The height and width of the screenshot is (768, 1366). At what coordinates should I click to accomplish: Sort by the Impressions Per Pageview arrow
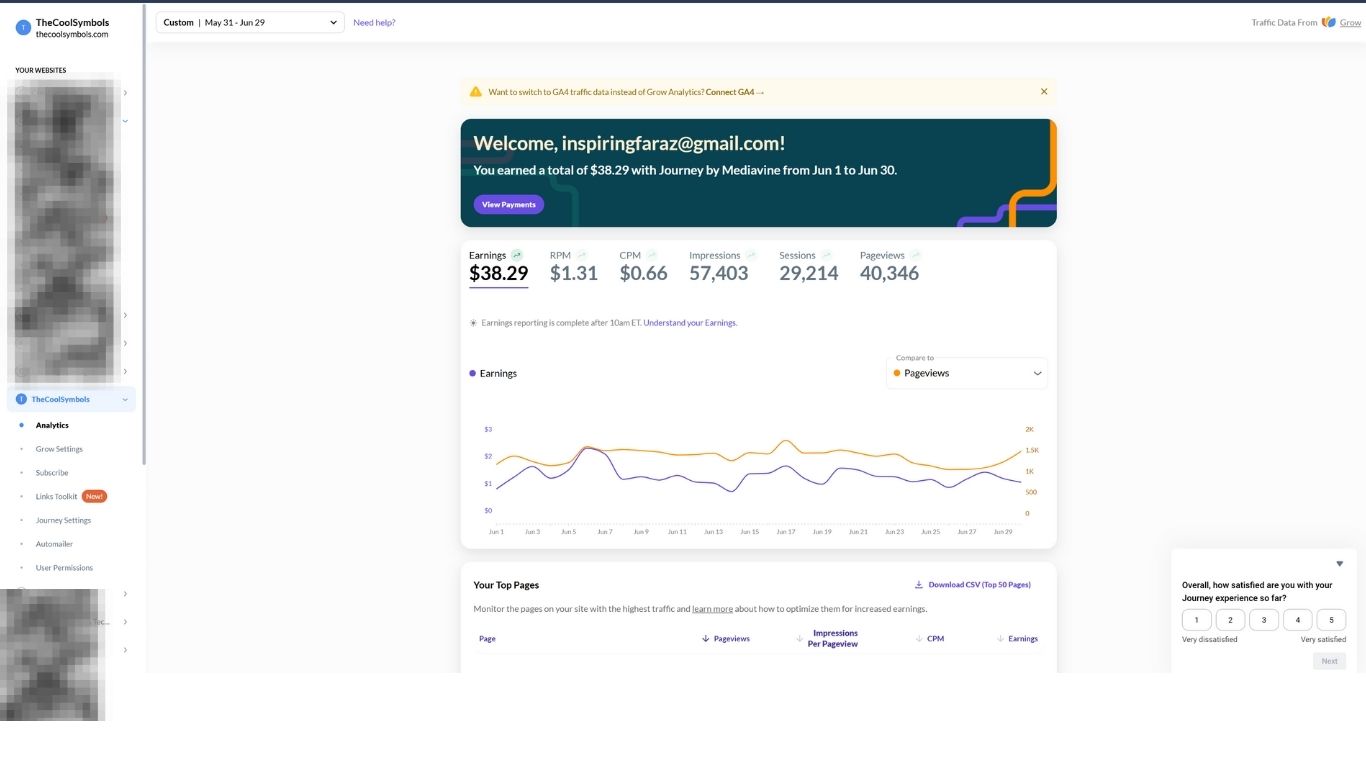click(799, 638)
